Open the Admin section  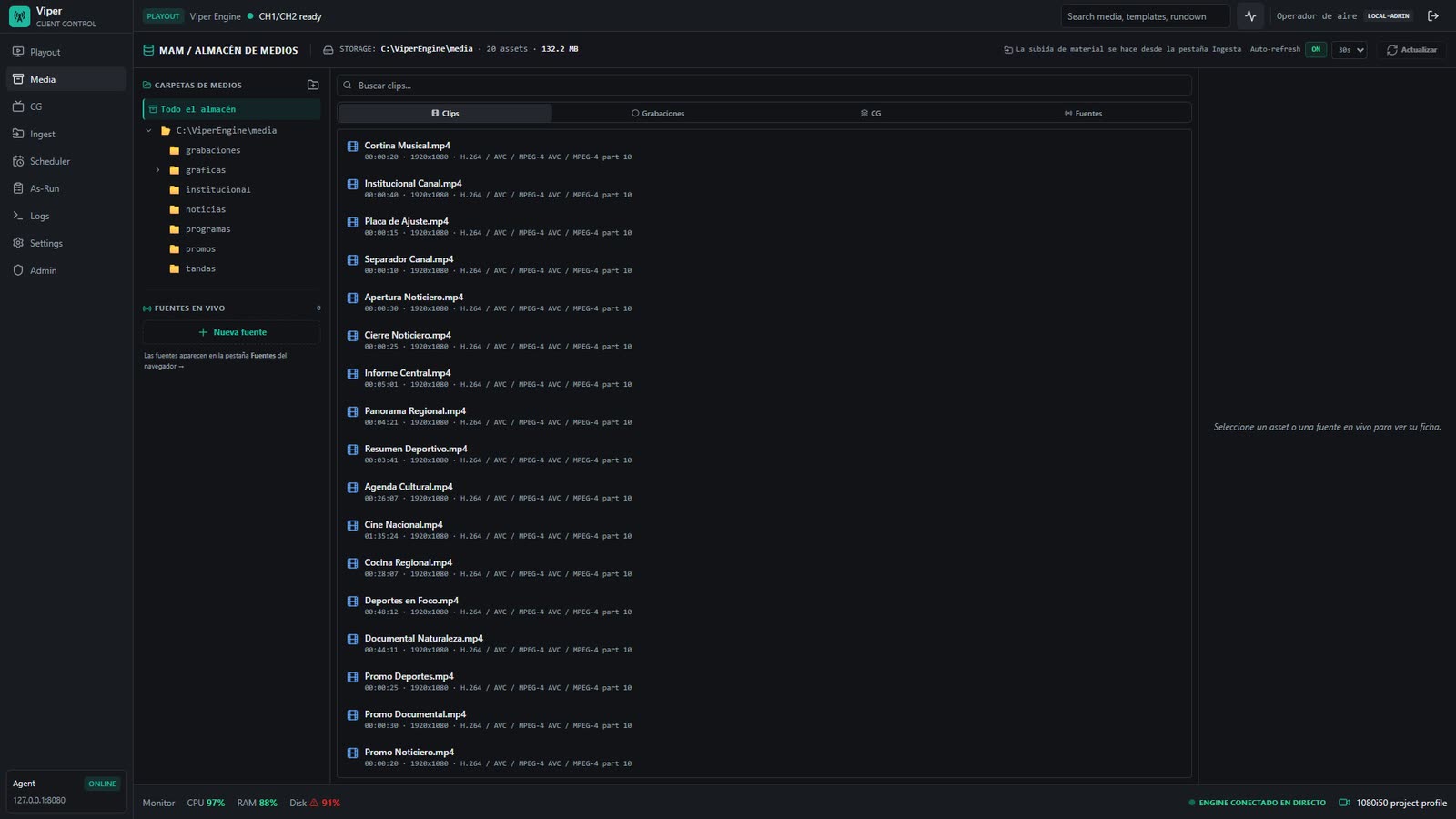coord(66,270)
